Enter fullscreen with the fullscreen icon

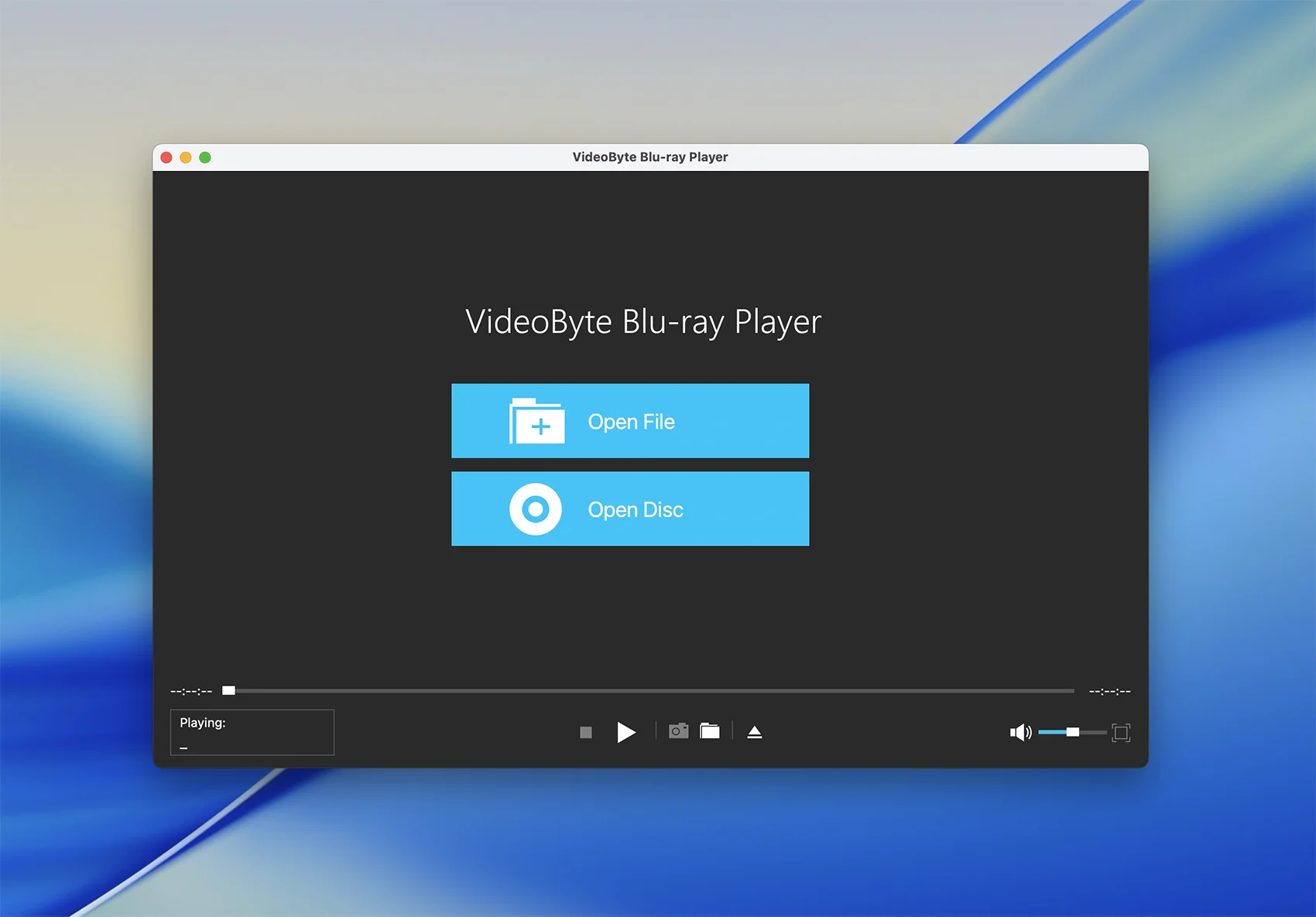pyautogui.click(x=1120, y=732)
